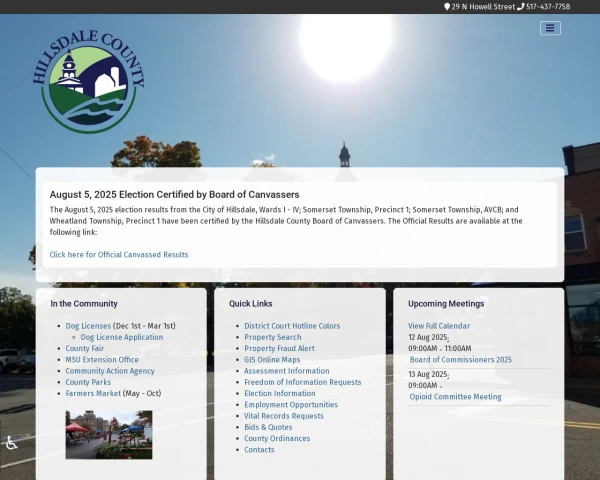
Task: Open the Opioid Committee Meeting entry
Action: [x=455, y=397]
